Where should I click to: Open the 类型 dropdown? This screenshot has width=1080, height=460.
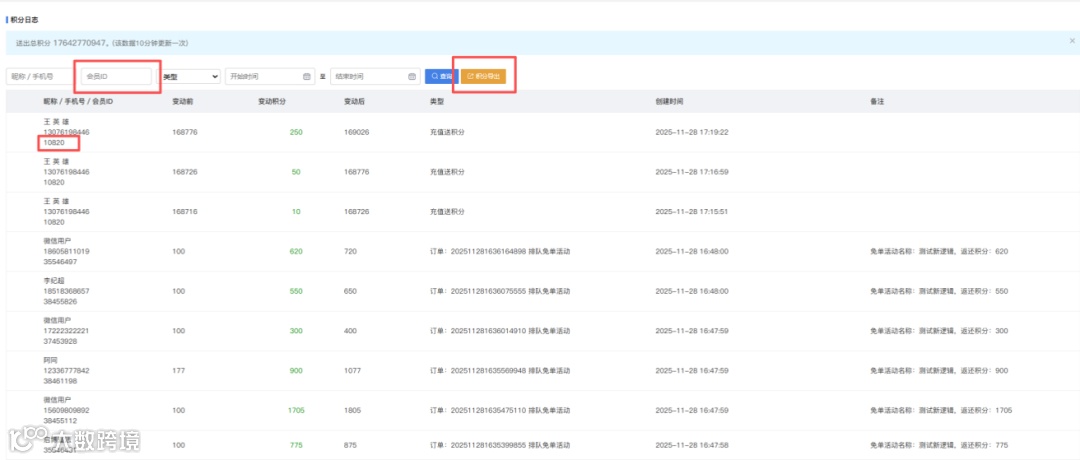tap(189, 76)
